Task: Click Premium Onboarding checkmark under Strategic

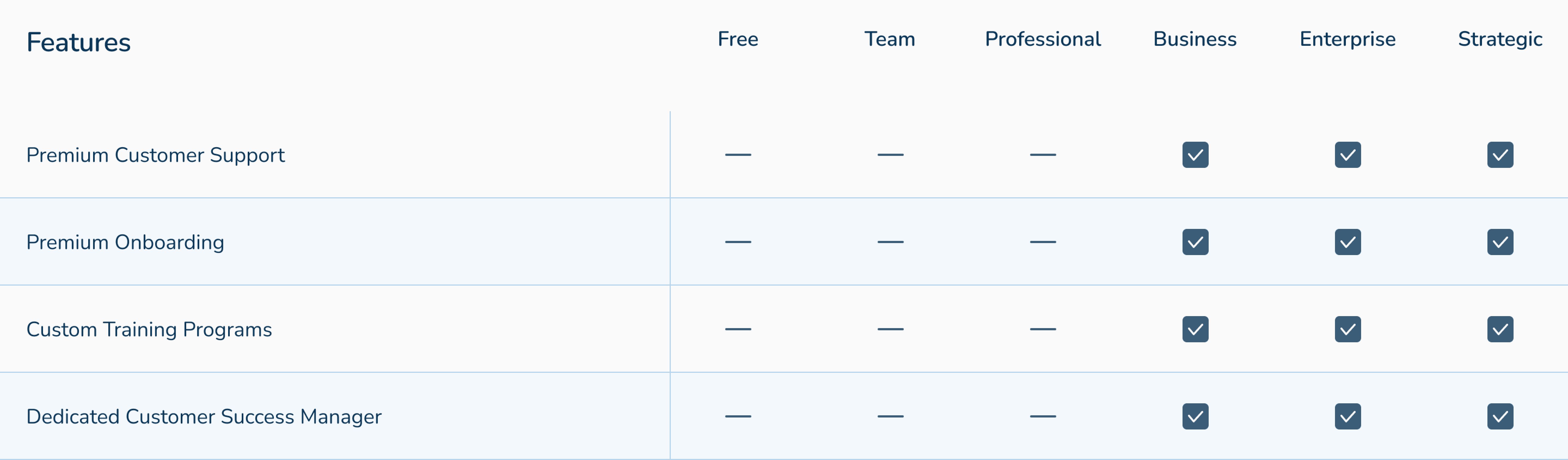Action: tap(1500, 242)
